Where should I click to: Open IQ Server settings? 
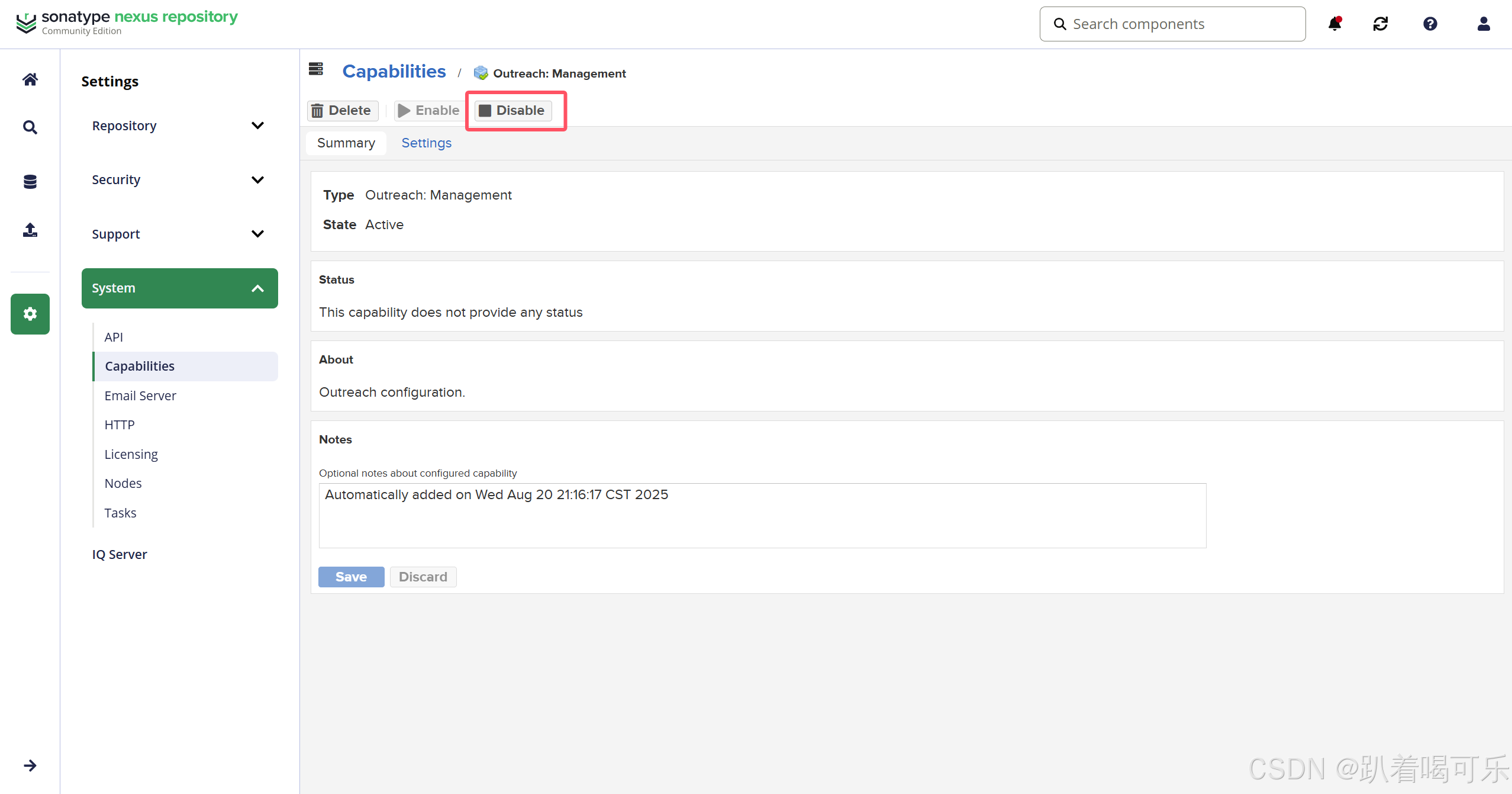[x=120, y=554]
